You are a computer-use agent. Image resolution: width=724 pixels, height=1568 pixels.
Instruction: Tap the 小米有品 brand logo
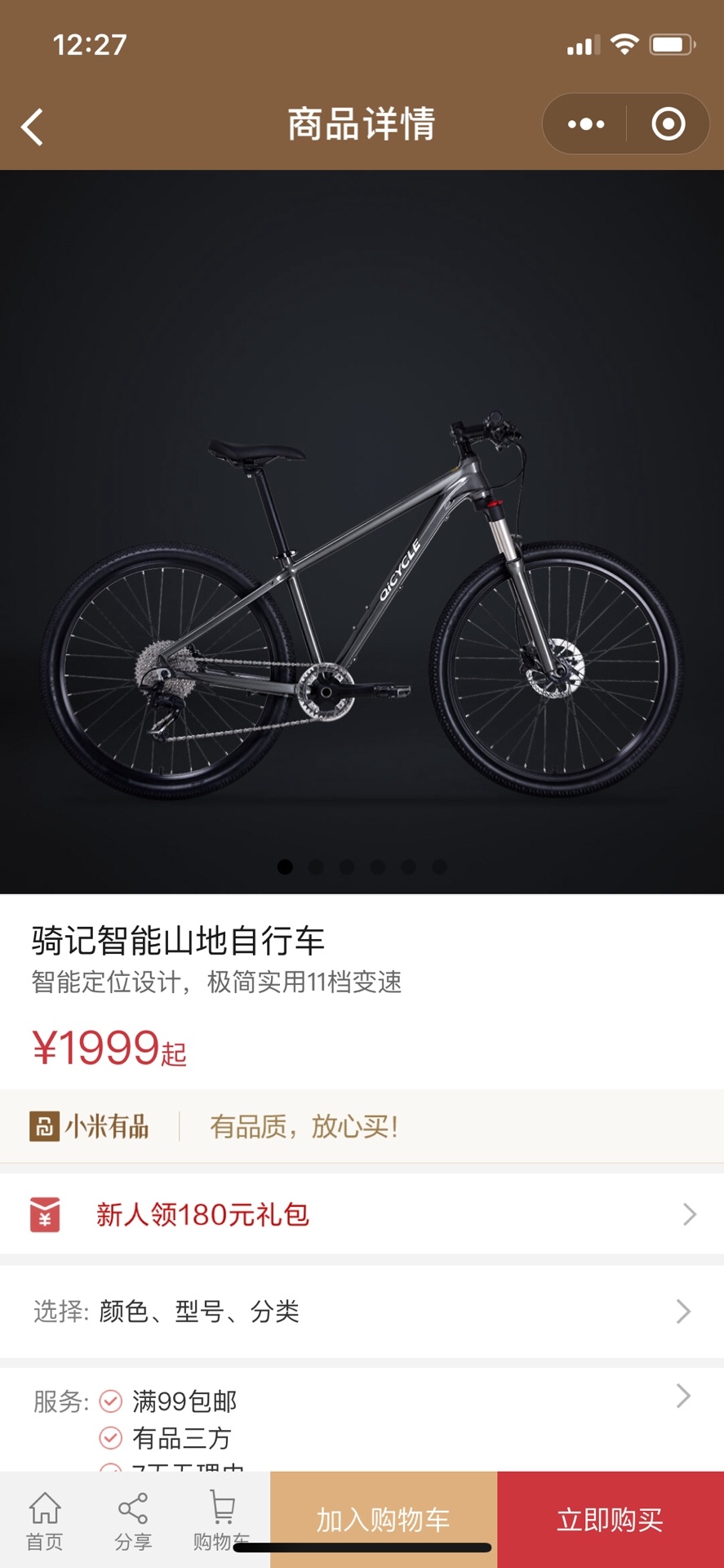tap(90, 1126)
